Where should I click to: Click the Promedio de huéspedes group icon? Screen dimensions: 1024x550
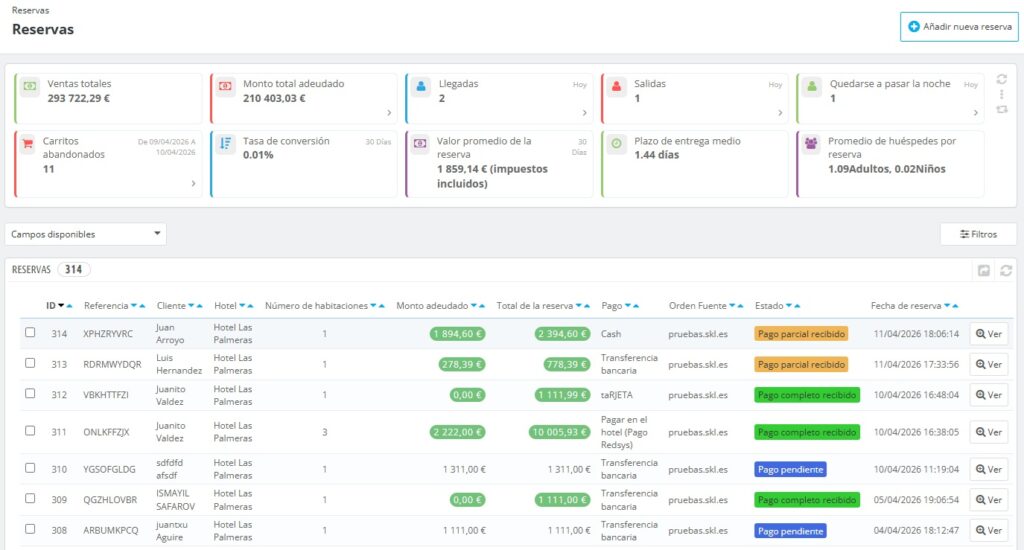click(812, 144)
